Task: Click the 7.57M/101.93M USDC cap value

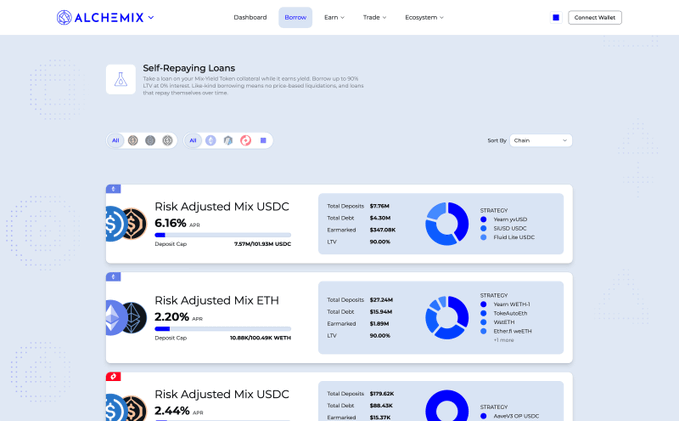Action: [x=262, y=244]
